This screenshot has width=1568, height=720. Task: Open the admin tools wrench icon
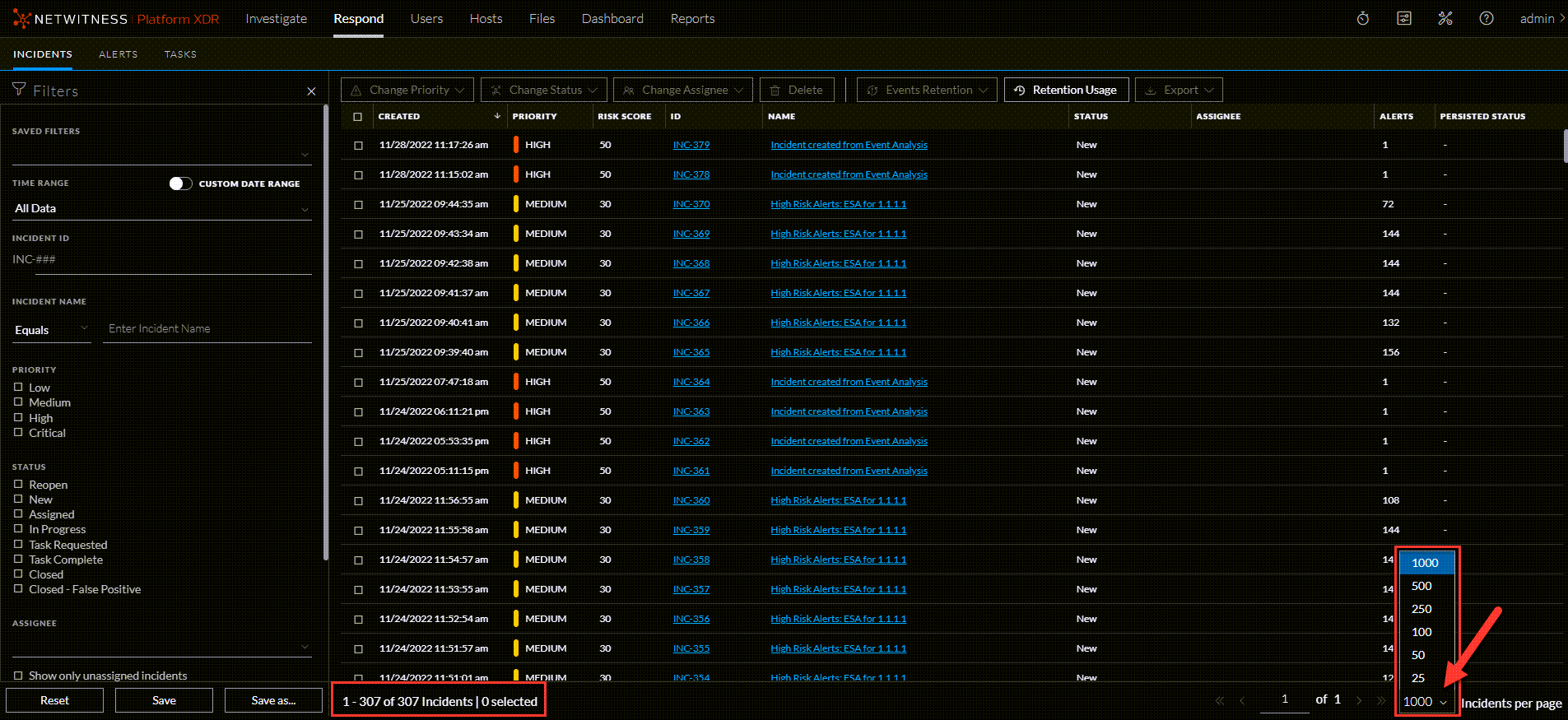click(1445, 18)
